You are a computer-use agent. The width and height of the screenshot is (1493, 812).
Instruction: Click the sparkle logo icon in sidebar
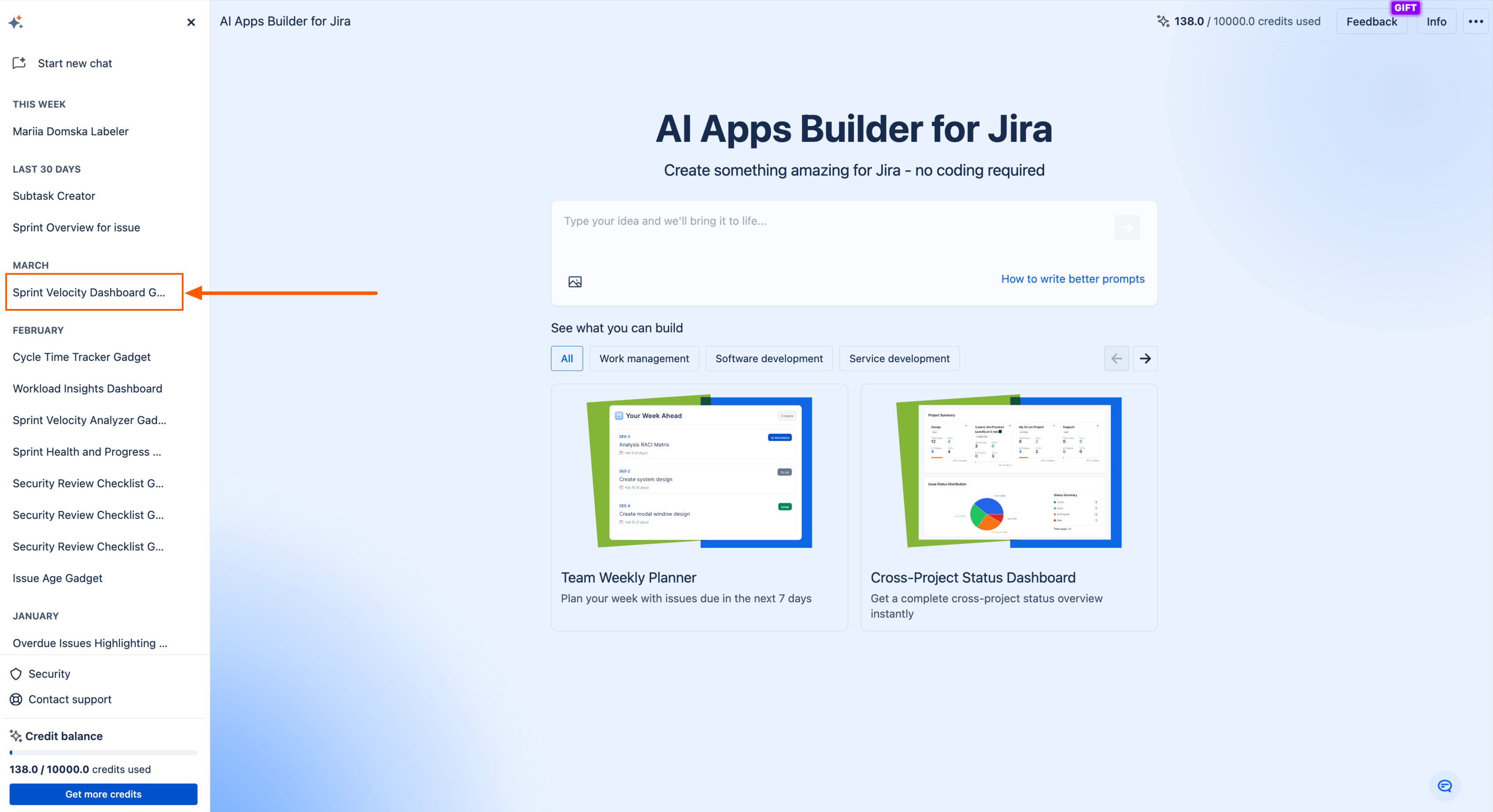16,22
